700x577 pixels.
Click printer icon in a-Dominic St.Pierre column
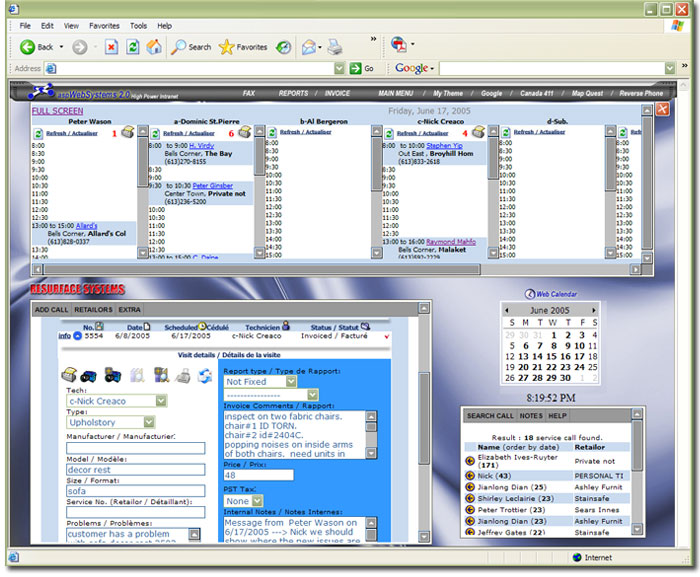click(x=245, y=132)
